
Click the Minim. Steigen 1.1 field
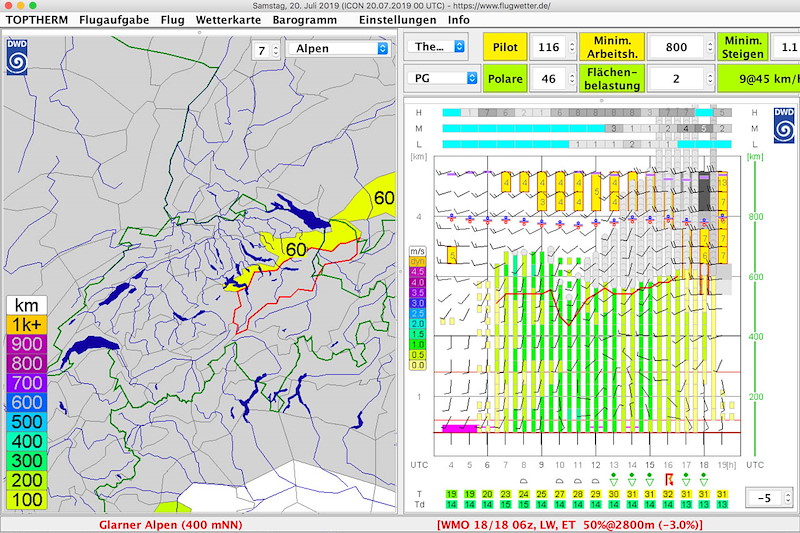click(785, 47)
